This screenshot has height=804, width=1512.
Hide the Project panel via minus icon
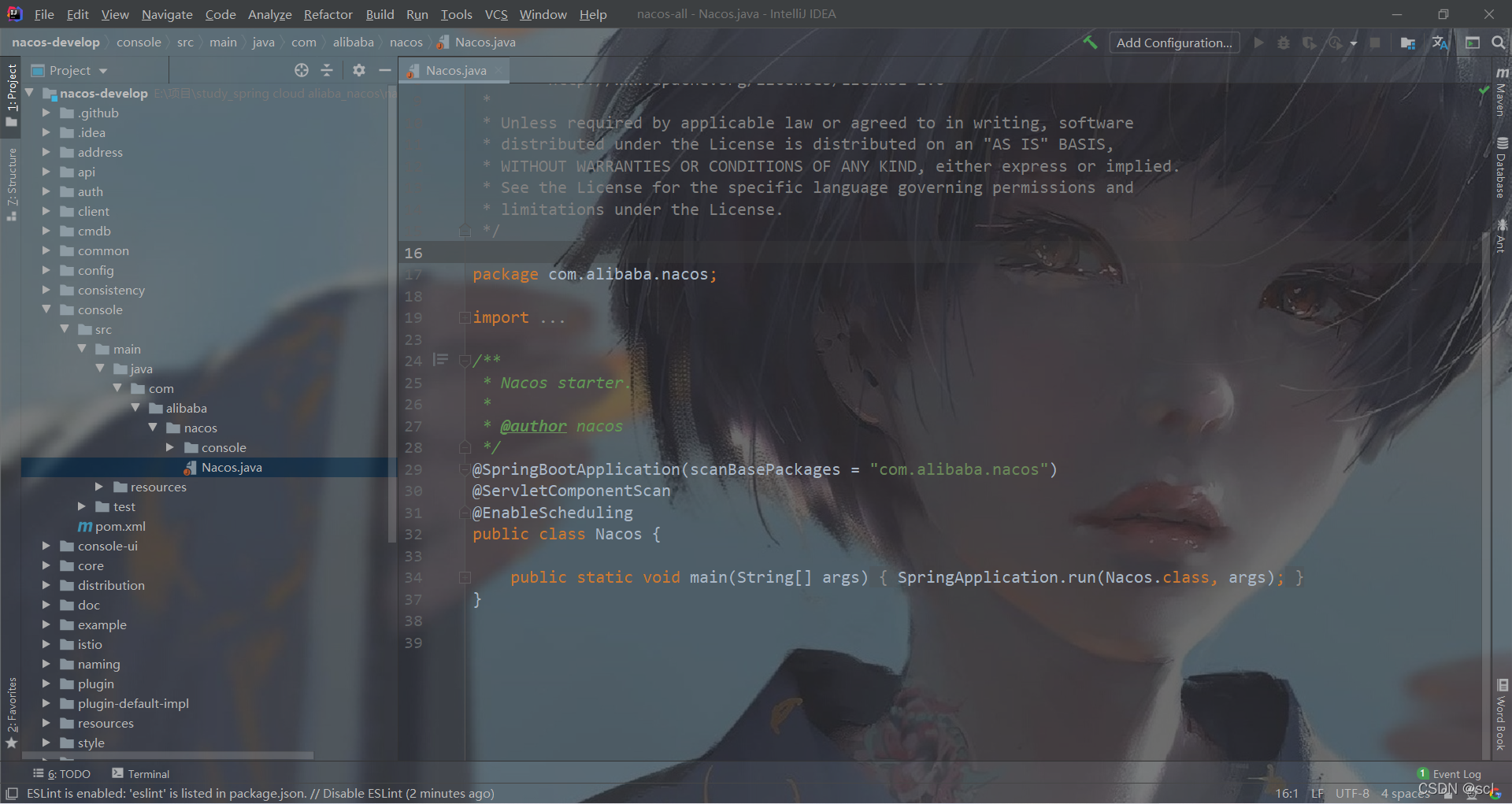pos(384,70)
